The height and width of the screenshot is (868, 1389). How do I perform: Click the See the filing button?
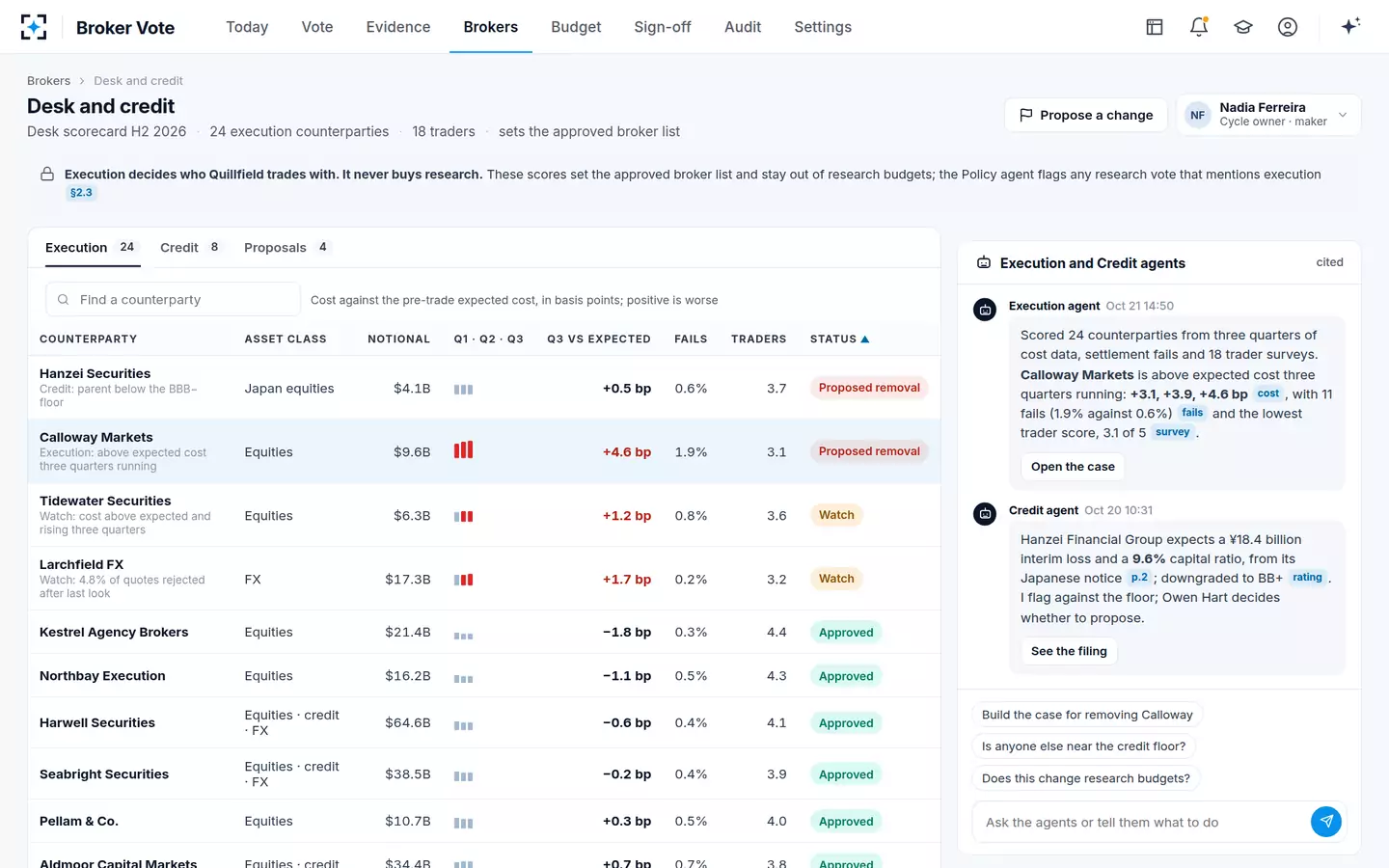point(1069,651)
